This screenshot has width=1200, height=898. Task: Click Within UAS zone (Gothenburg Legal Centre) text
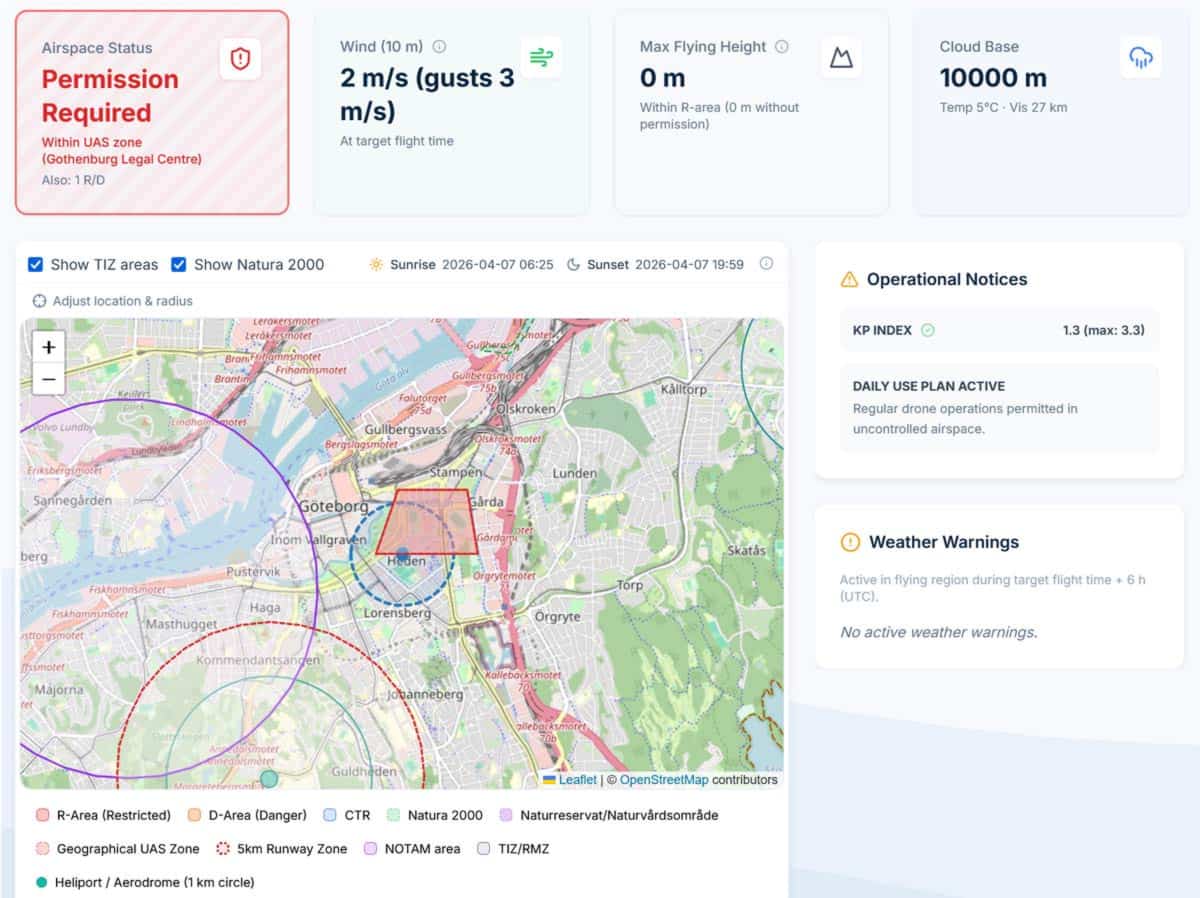(122, 150)
